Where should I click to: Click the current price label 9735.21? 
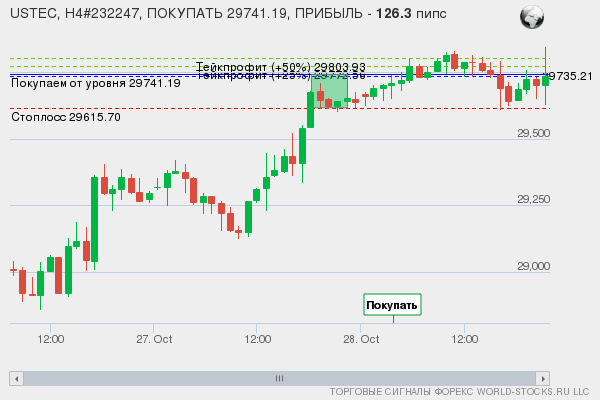pyautogui.click(x=571, y=76)
